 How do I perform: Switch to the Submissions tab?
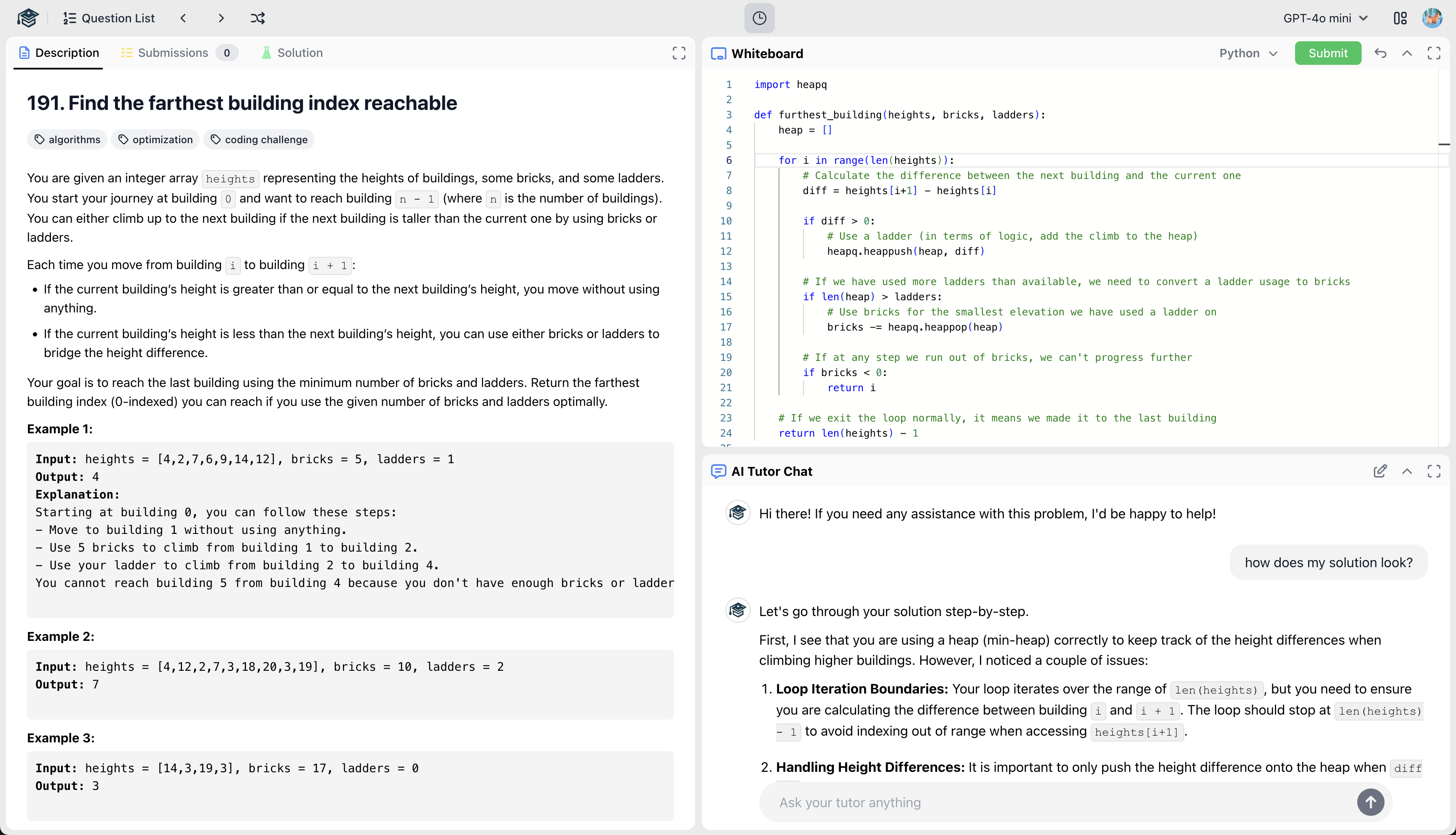tap(173, 53)
